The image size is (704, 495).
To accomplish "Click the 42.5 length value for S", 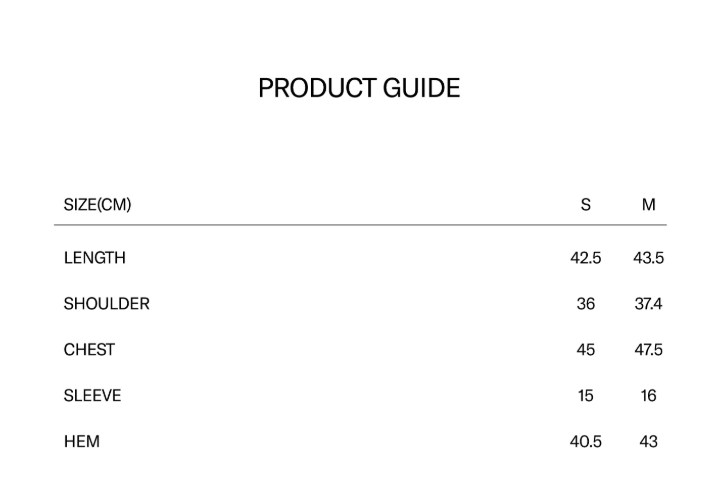I will click(x=586, y=258).
